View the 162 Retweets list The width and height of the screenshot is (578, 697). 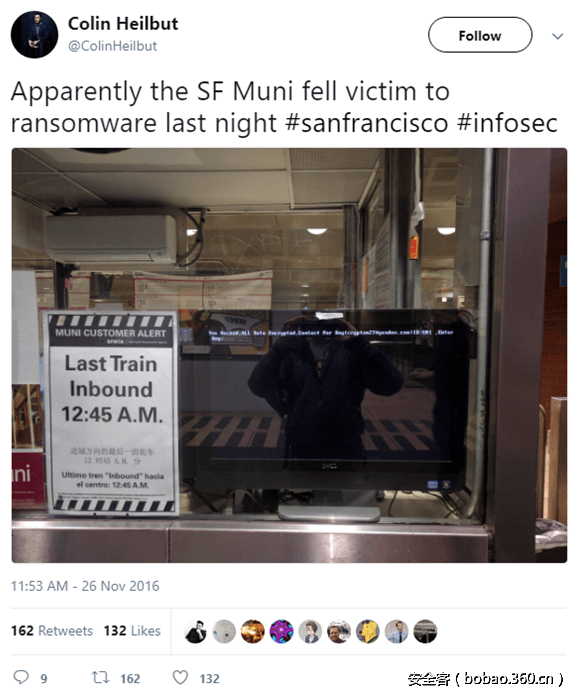52,630
